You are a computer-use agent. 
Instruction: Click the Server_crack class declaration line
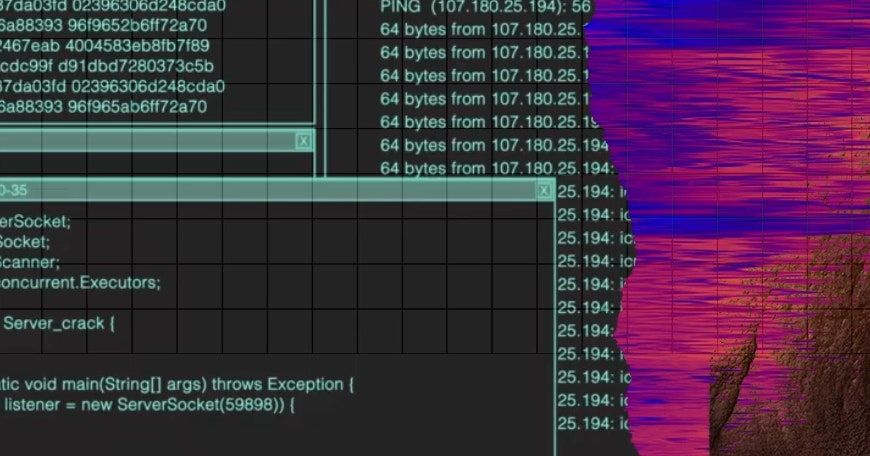pos(60,323)
